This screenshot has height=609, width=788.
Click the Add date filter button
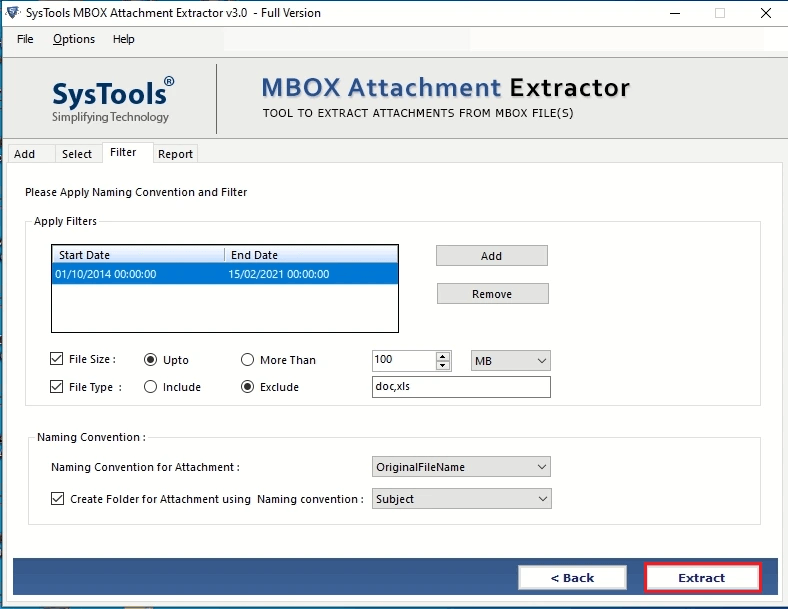point(491,256)
